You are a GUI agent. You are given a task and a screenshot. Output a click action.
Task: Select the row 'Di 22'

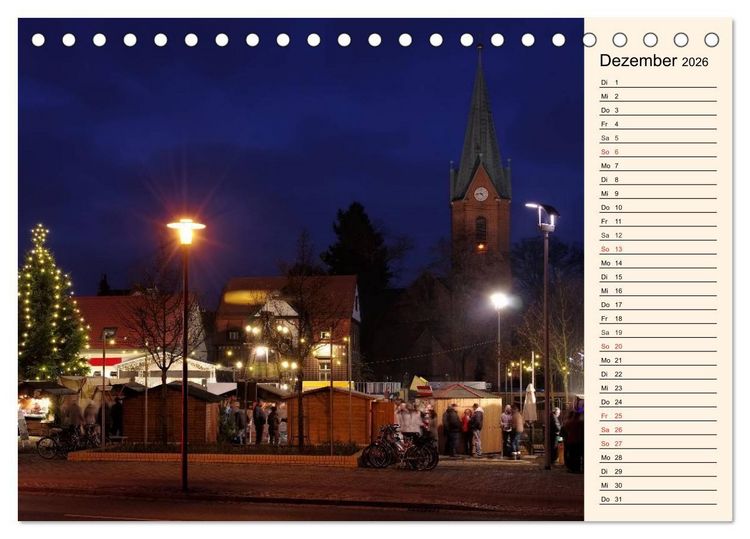point(658,374)
